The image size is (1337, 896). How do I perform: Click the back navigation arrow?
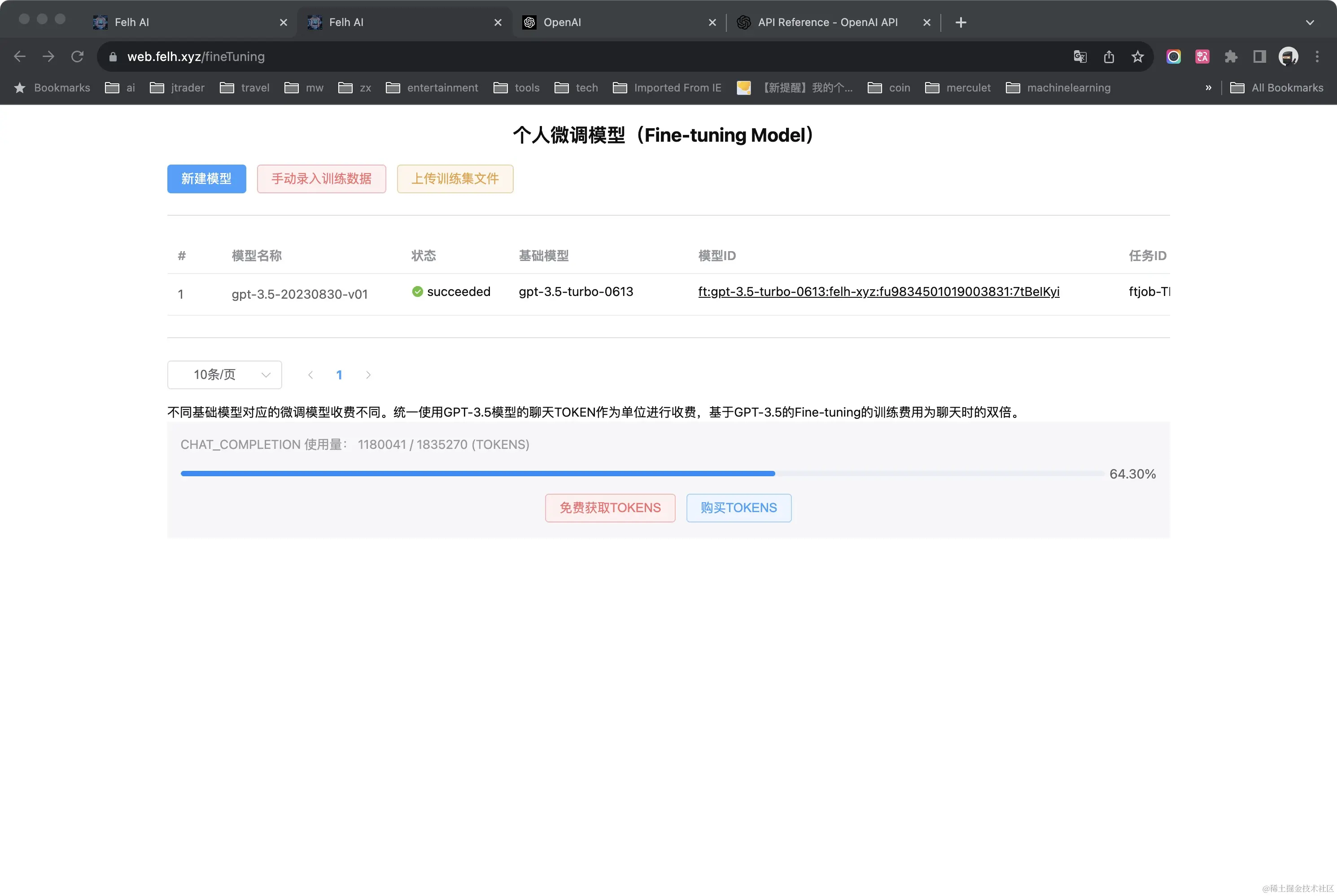click(x=20, y=56)
